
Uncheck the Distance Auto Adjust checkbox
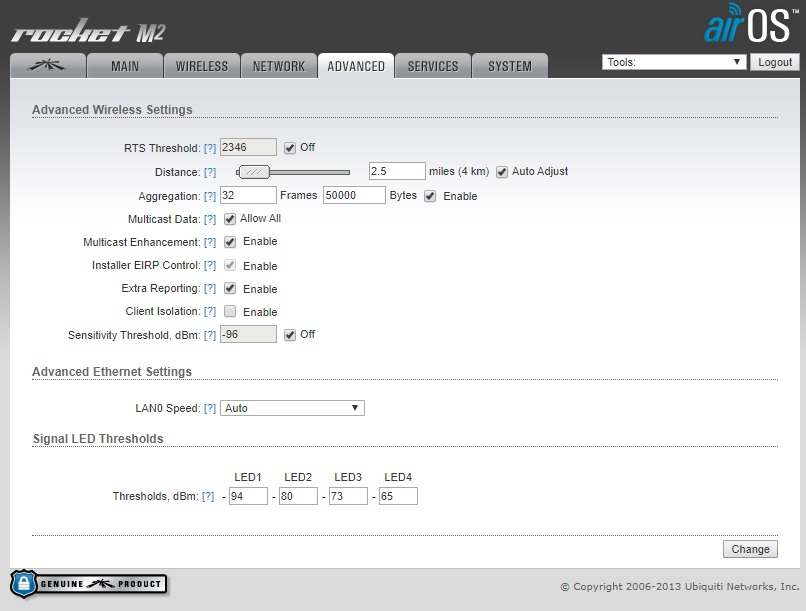(502, 171)
